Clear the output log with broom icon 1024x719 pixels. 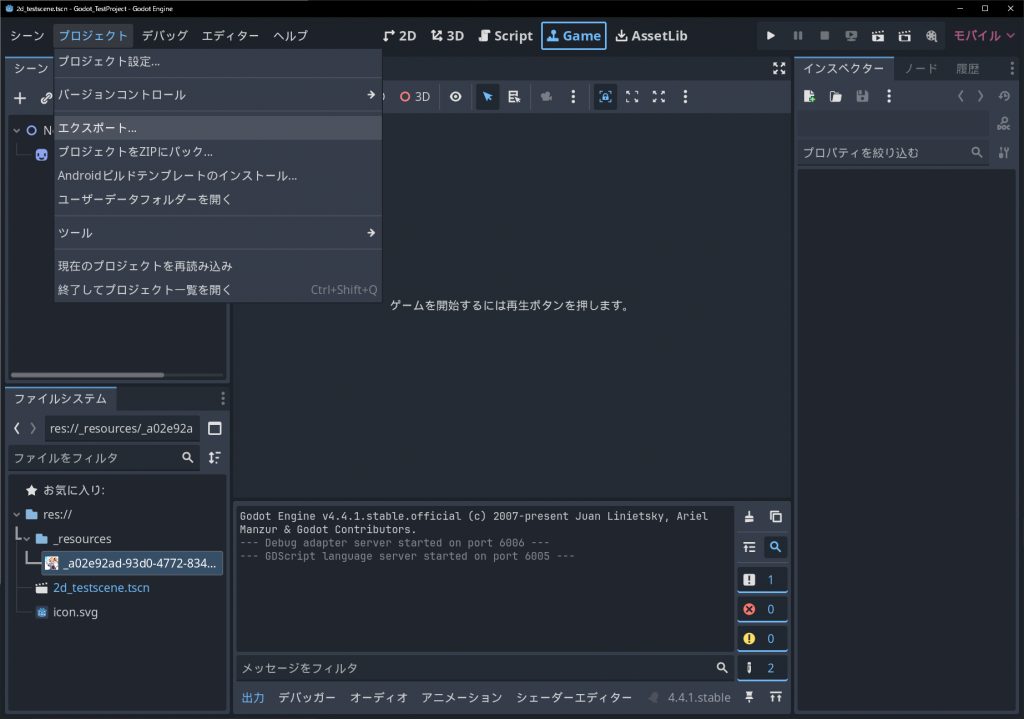[749, 517]
